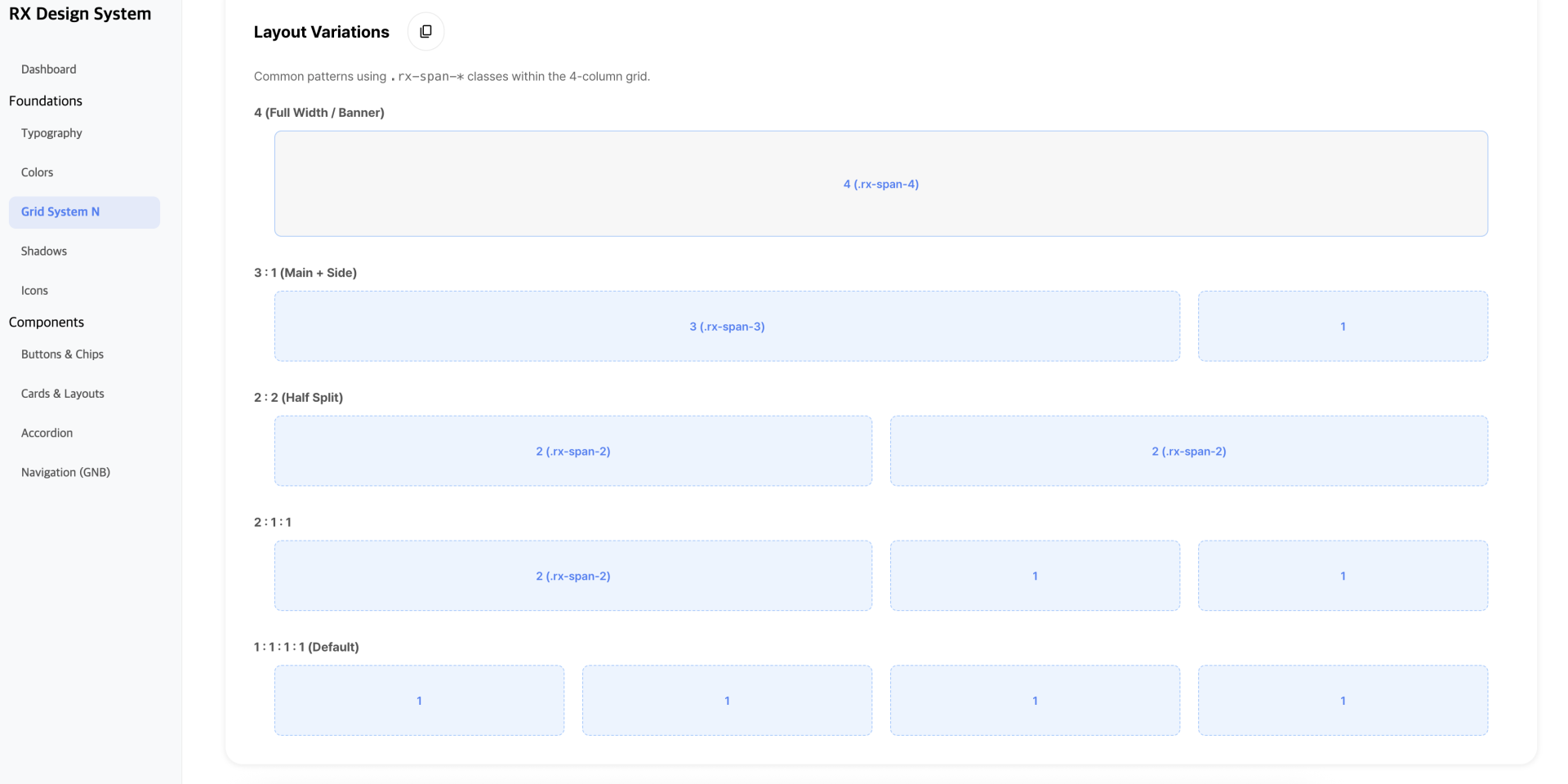
Task: Select Navigation (GNB) in sidebar
Action: coord(65,472)
